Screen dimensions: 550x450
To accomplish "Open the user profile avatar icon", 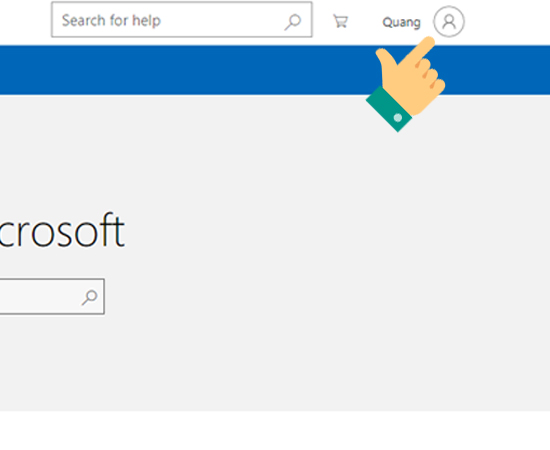I will pyautogui.click(x=449, y=22).
